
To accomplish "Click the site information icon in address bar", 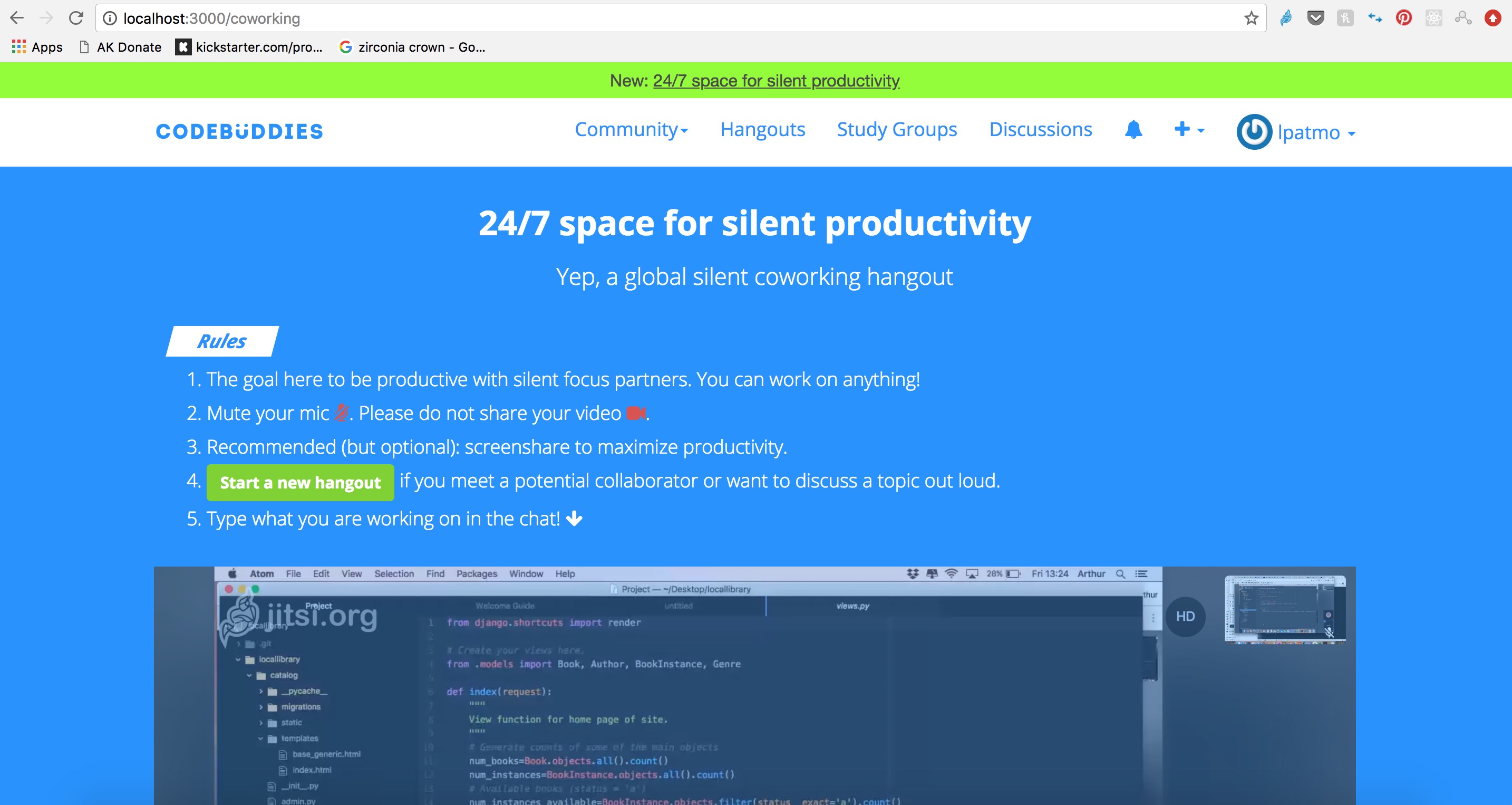I will (110, 18).
